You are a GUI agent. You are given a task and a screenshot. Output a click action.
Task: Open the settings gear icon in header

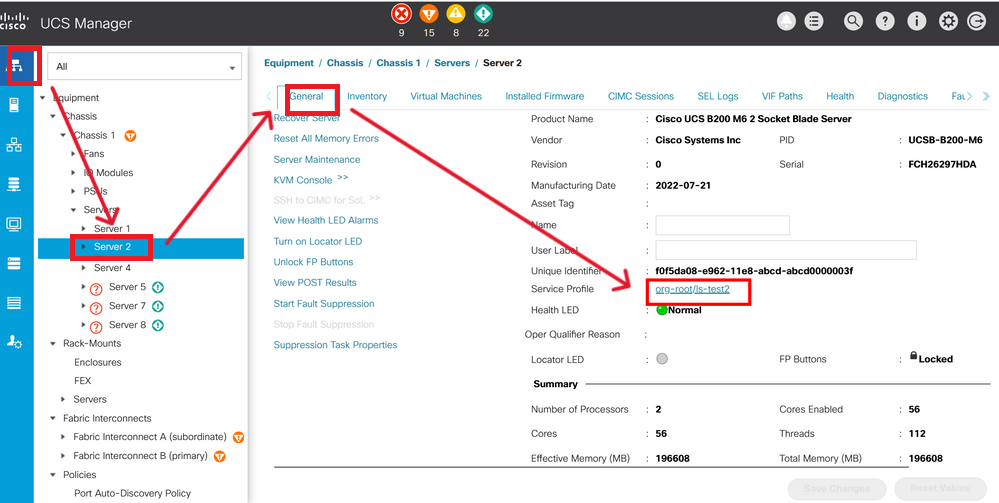pos(949,22)
